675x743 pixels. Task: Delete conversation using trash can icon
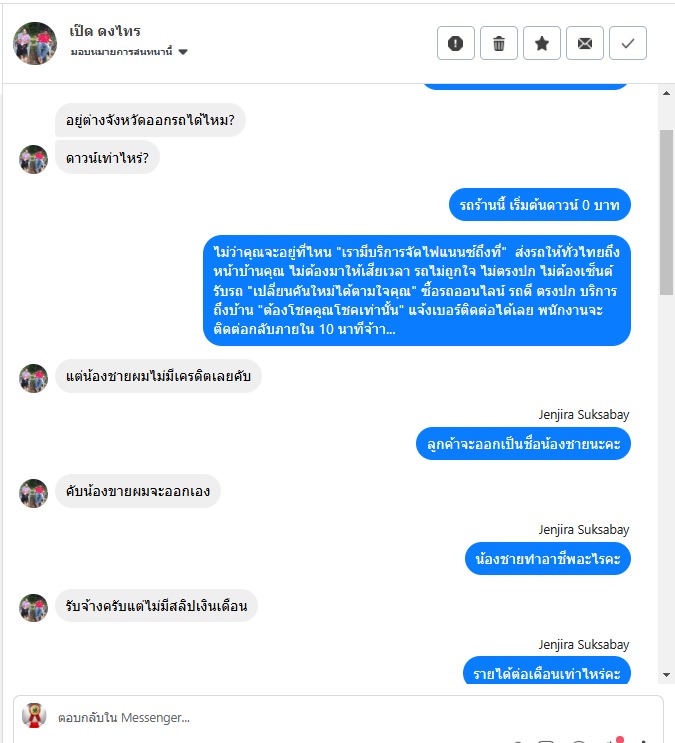point(499,43)
